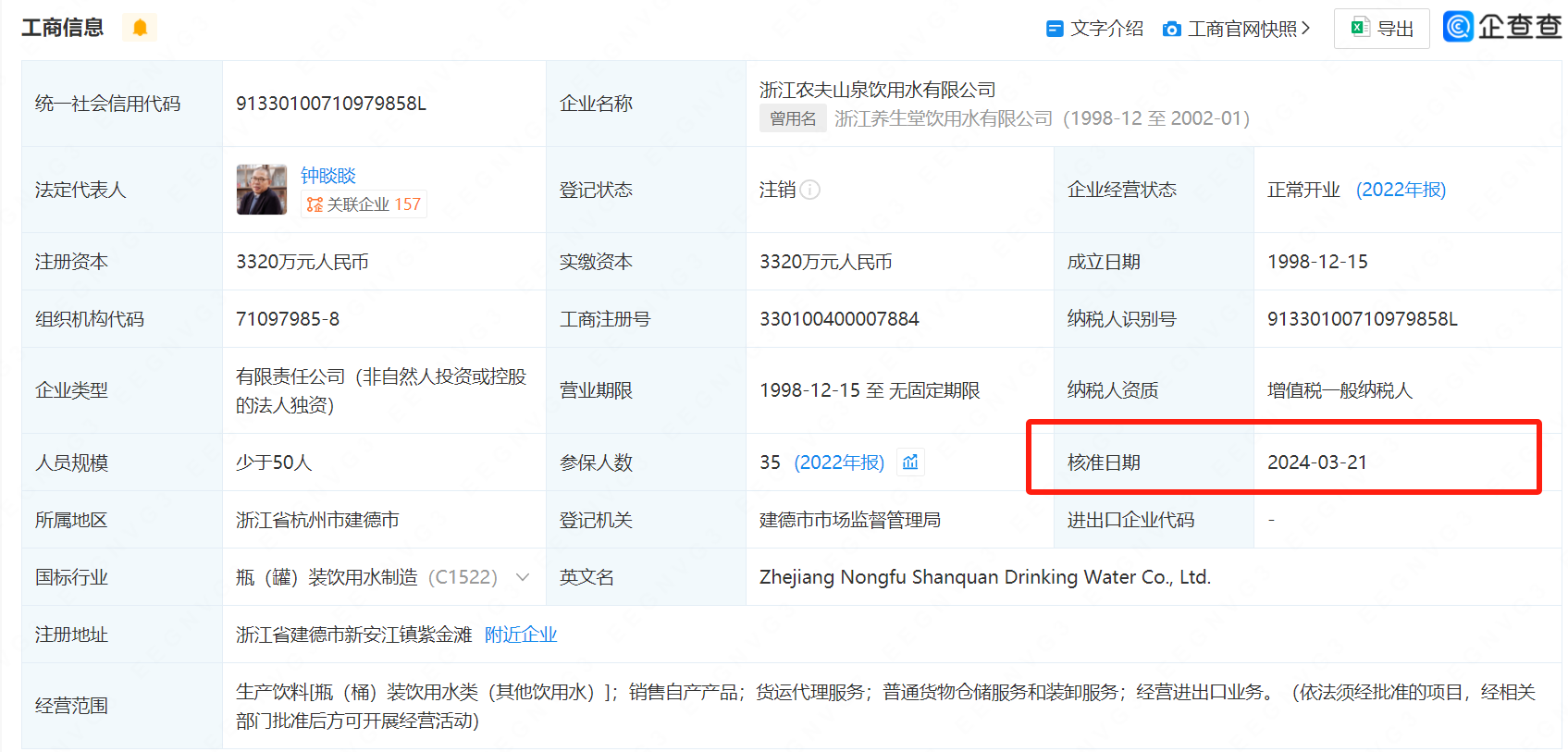Export data with the 导出 button
Image resolution: width=1568 pixels, height=752 pixels.
tap(1382, 29)
